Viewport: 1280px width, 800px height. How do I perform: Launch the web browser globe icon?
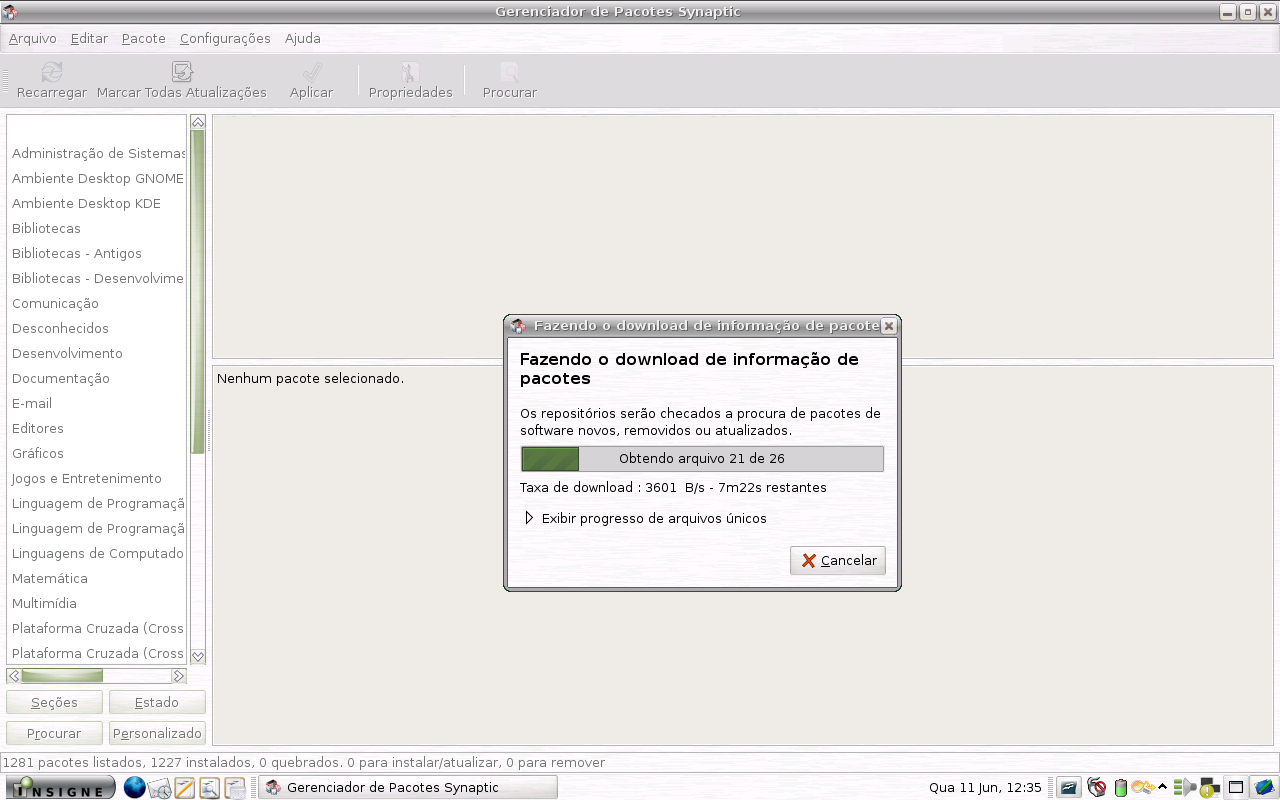click(x=134, y=788)
